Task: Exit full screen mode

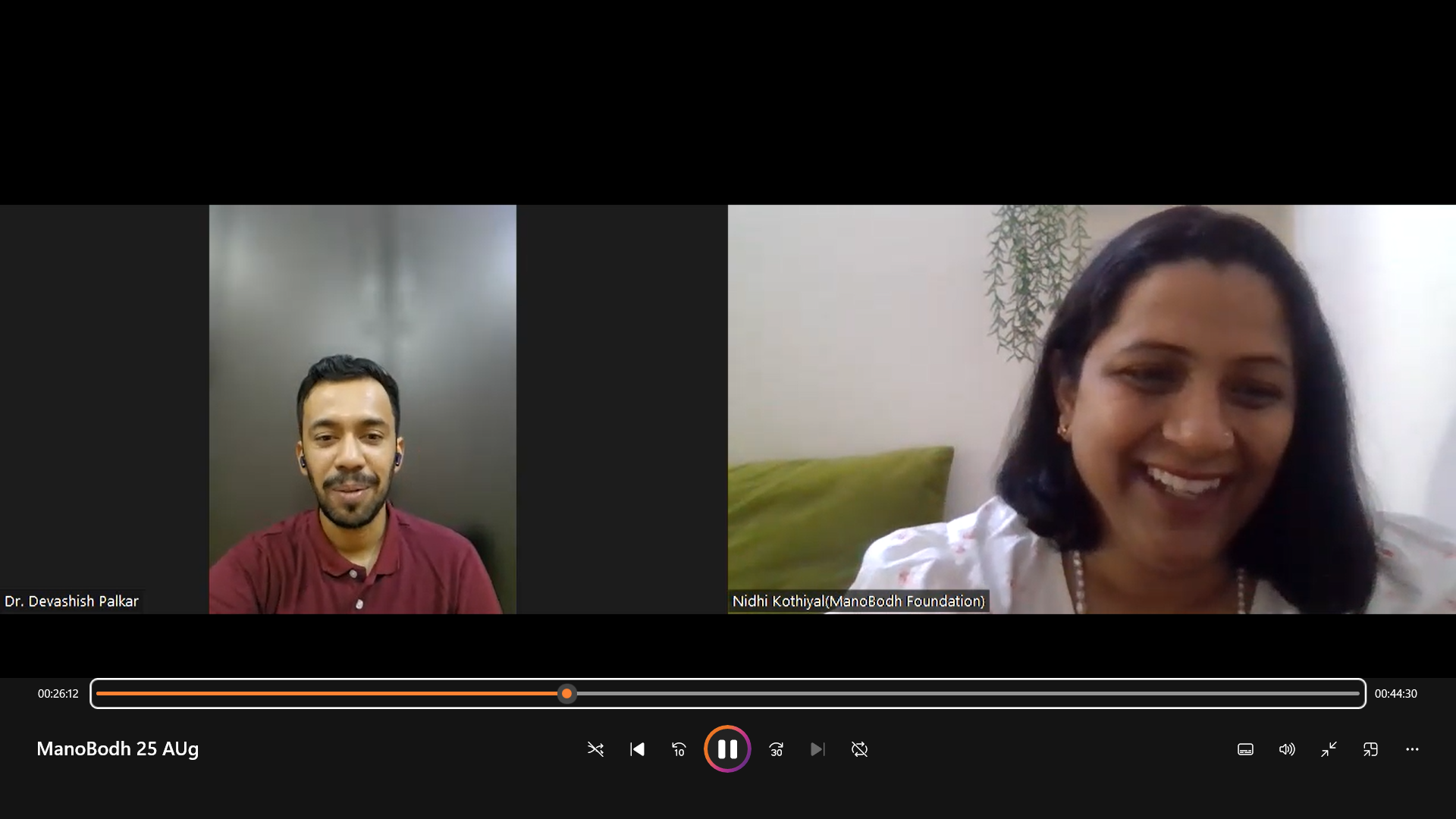Action: click(x=1329, y=749)
